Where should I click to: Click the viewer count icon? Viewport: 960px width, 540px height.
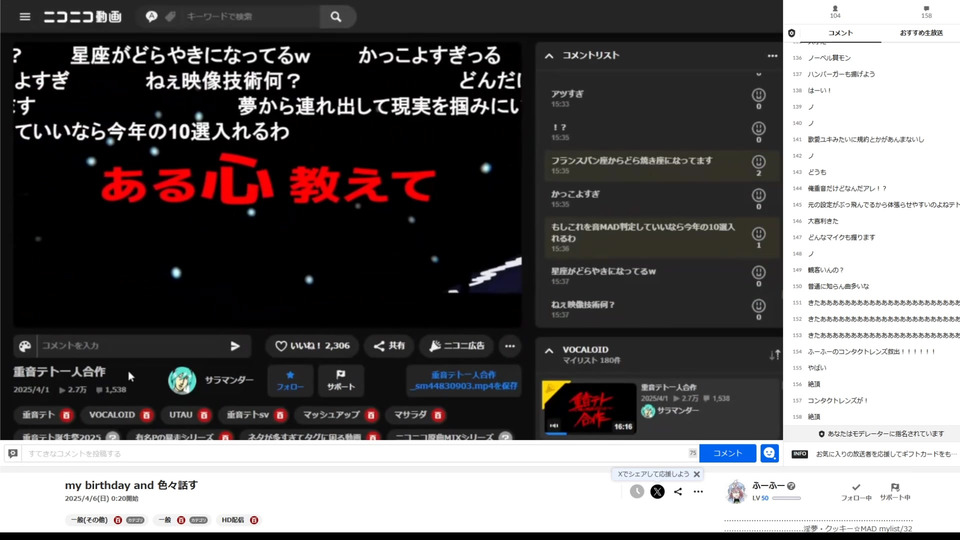tap(835, 9)
